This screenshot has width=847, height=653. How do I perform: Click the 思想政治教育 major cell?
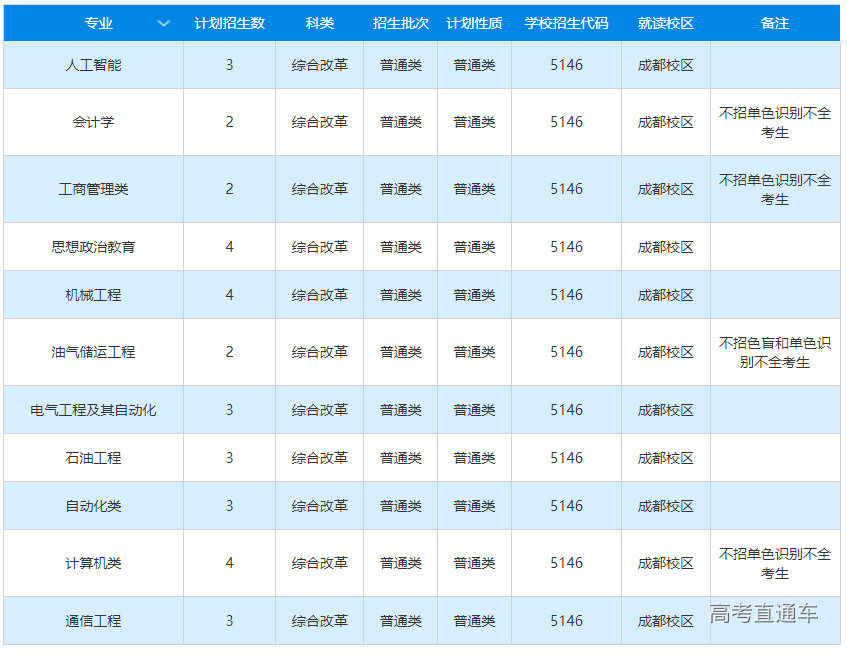tap(93, 247)
